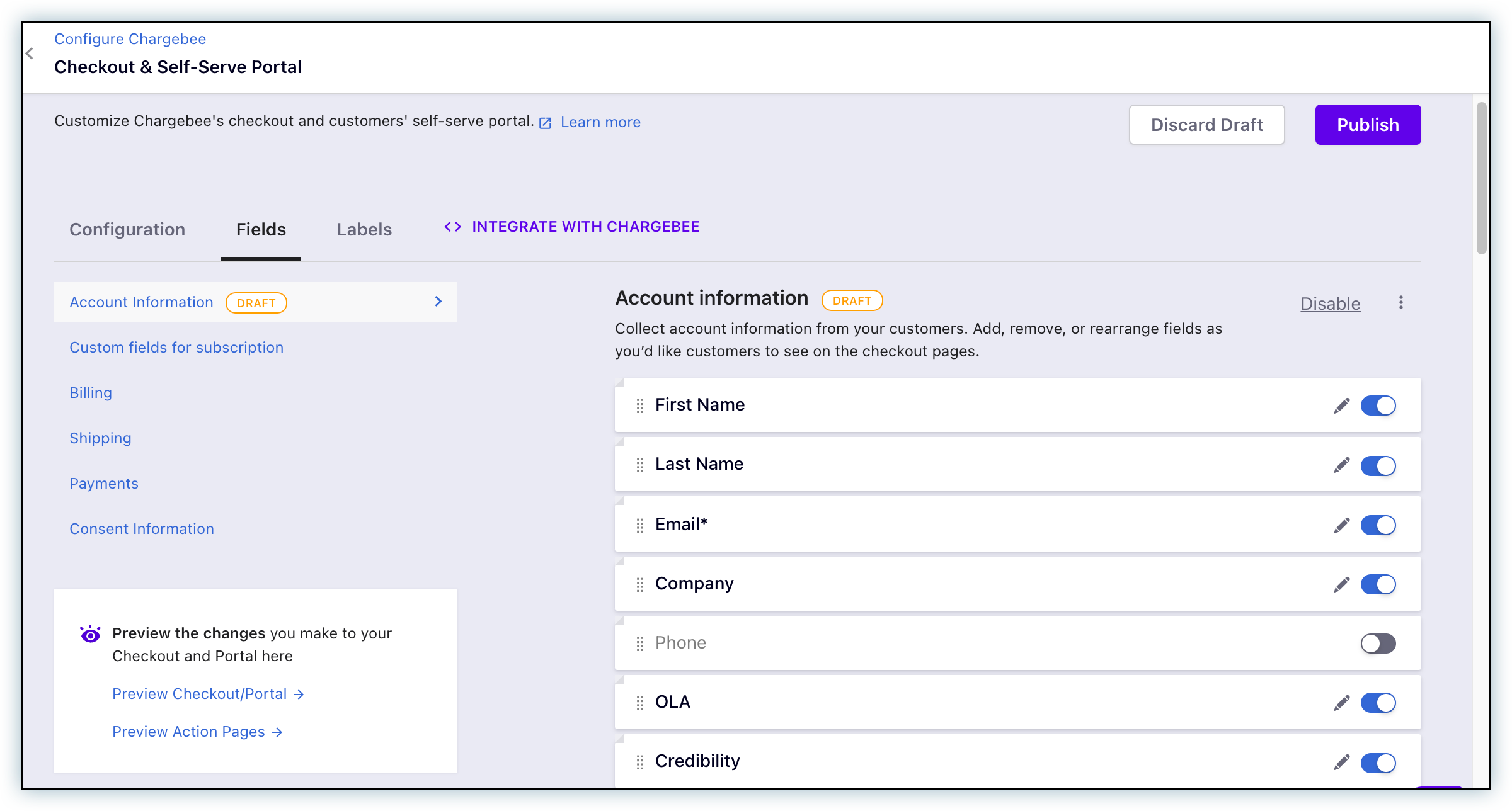This screenshot has height=811, width=1512.
Task: Toggle off the First Name field
Action: tap(1378, 405)
